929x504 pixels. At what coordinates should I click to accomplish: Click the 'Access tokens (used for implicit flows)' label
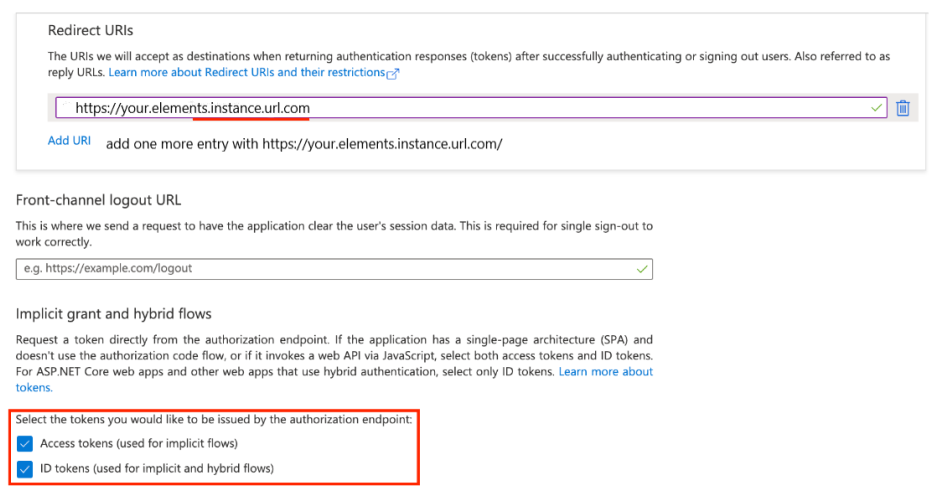pos(139,443)
